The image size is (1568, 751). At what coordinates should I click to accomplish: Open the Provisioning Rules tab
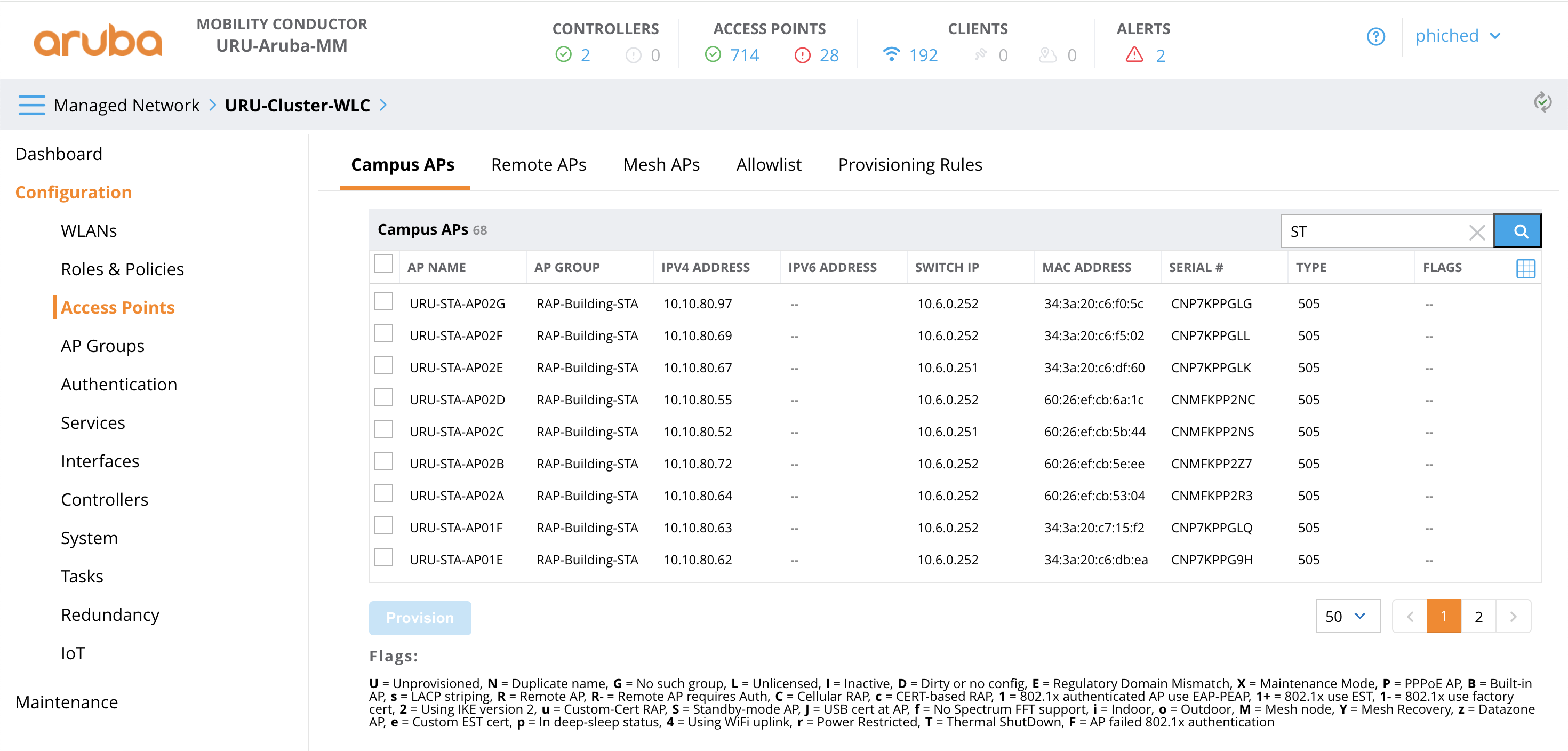coord(910,165)
